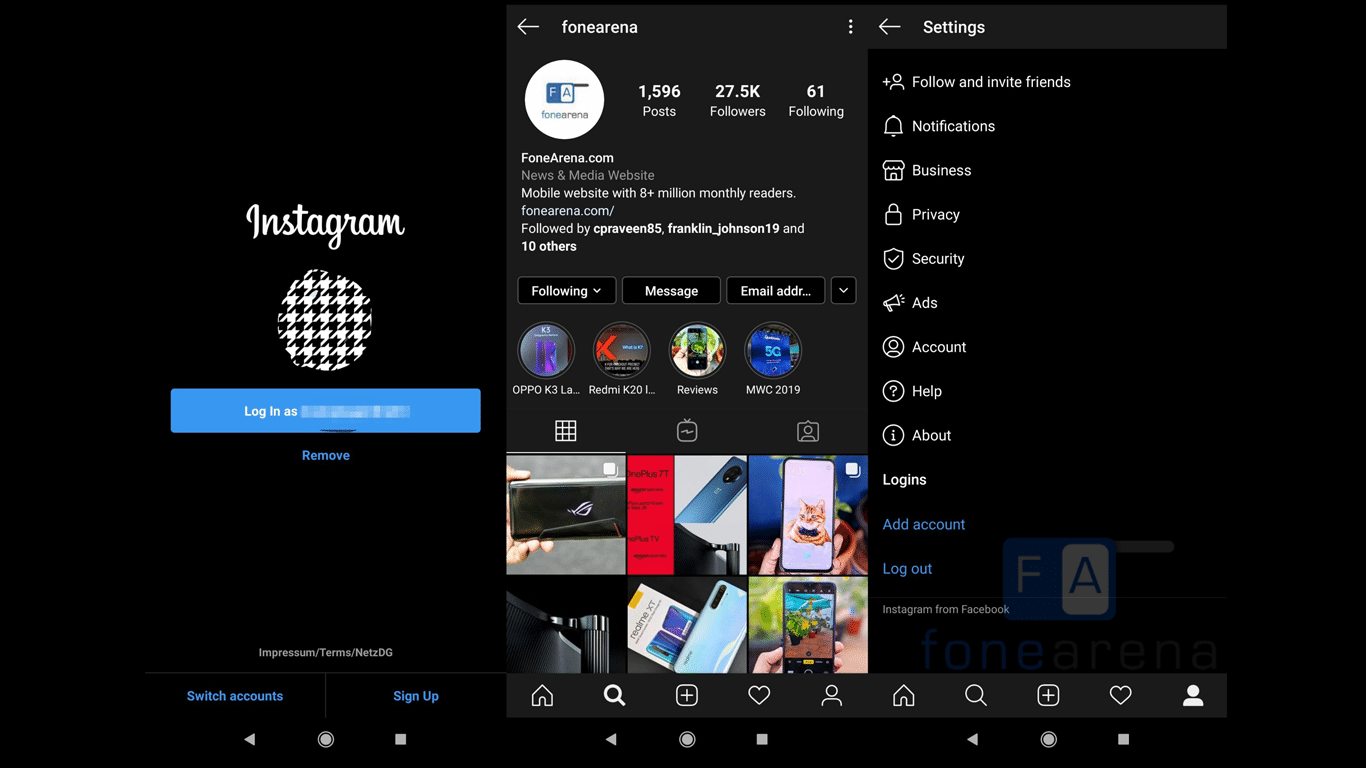Tap Switch accounts on login screen

point(235,696)
